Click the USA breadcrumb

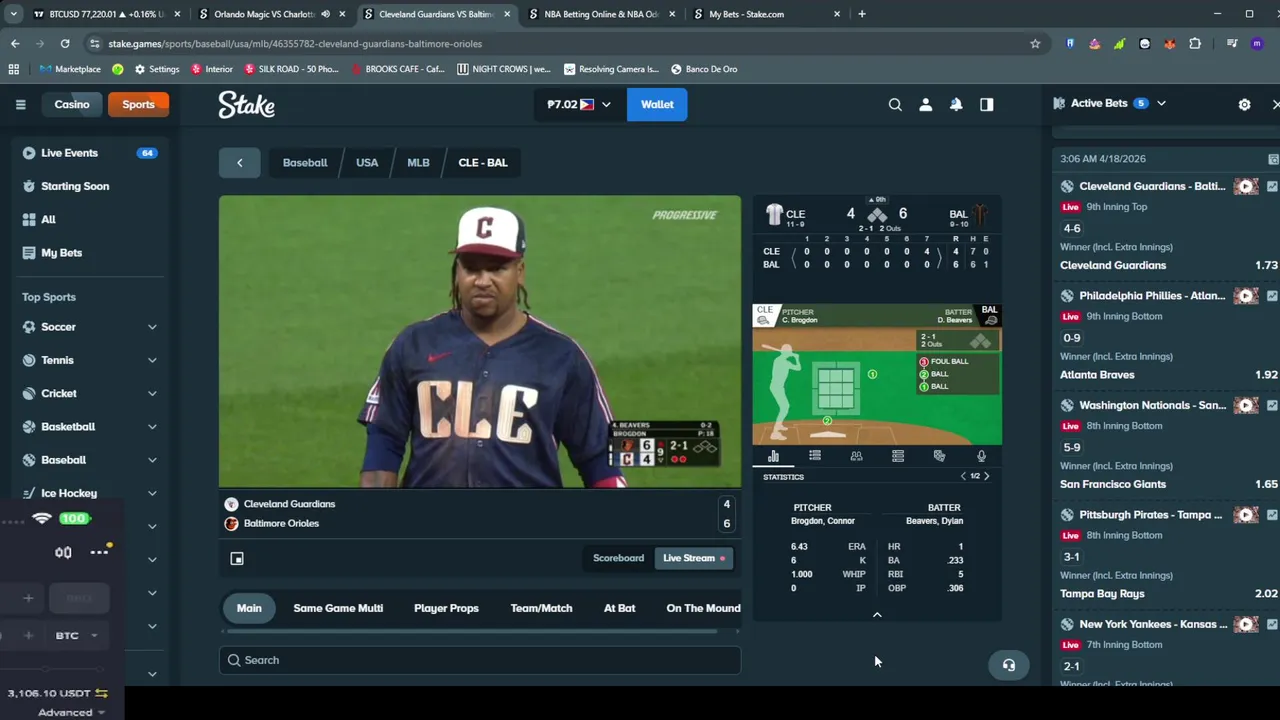click(367, 162)
